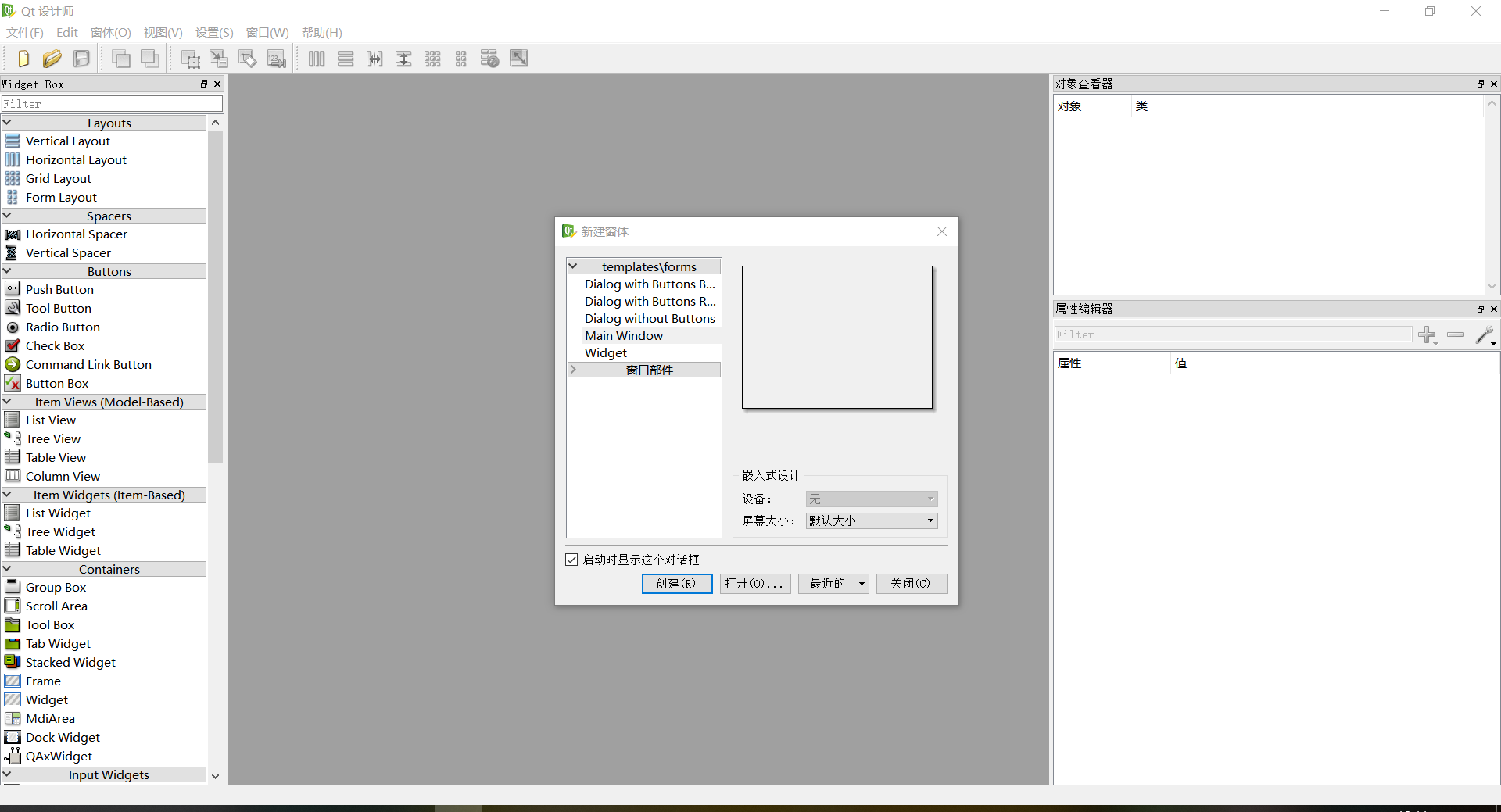Check the 启动时显示这个对话框 checkbox
1501x812 pixels.
[571, 560]
